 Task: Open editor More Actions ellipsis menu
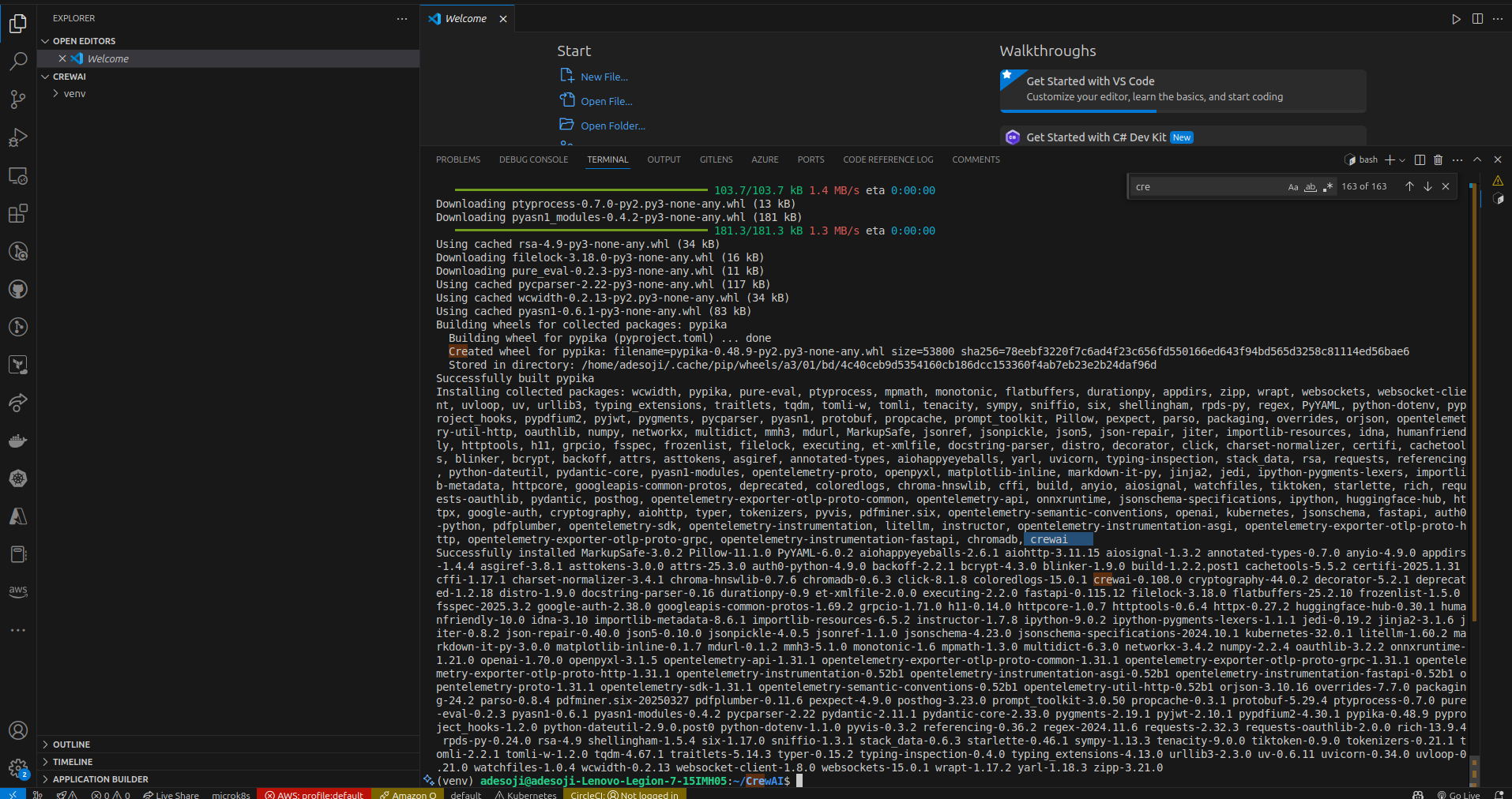[1498, 19]
